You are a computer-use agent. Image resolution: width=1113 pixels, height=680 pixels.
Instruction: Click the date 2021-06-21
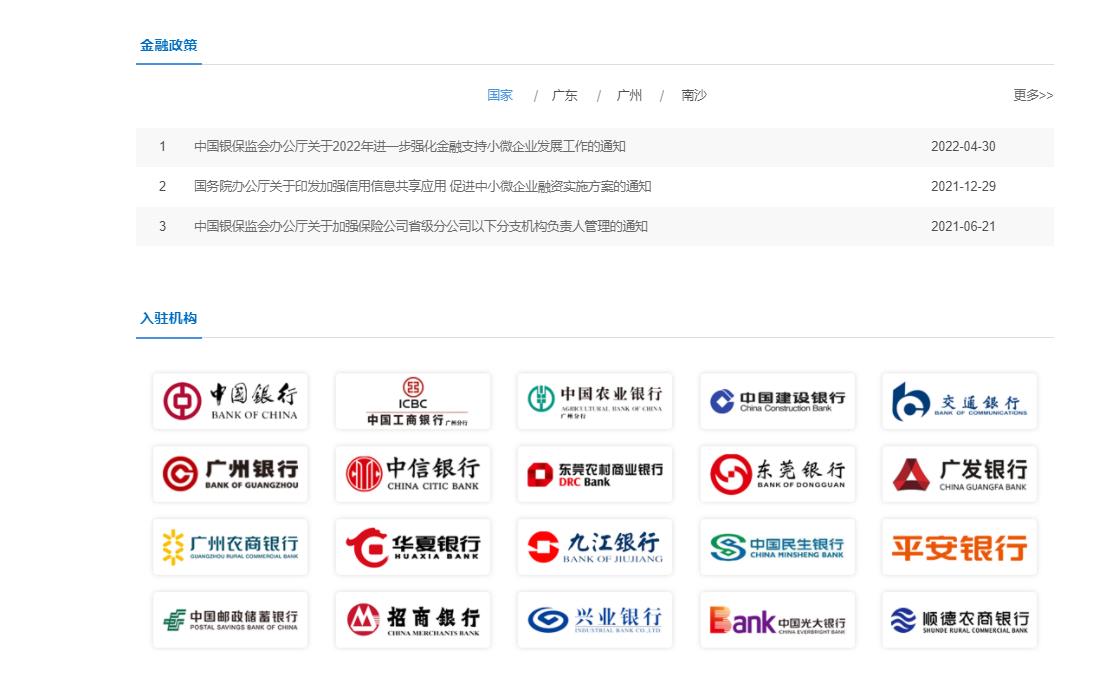(x=963, y=226)
